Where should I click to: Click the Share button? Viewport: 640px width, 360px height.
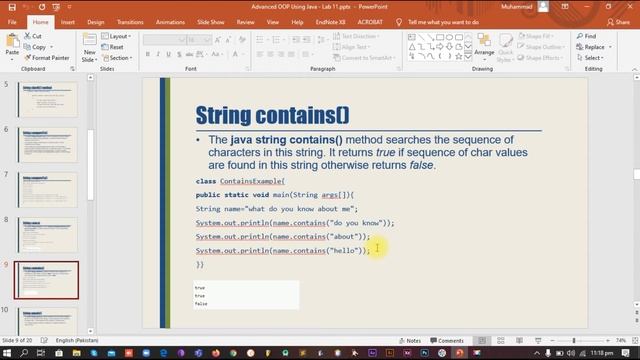coord(618,22)
